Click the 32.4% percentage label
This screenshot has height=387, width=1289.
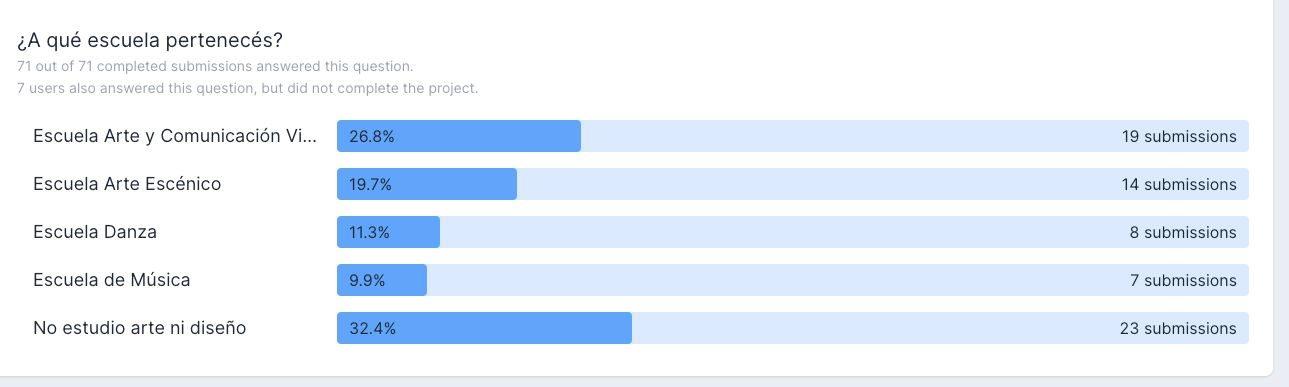[x=372, y=328]
